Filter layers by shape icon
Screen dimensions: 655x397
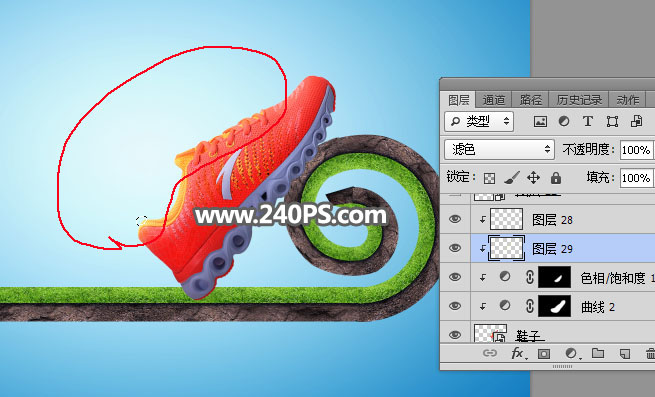coord(612,122)
